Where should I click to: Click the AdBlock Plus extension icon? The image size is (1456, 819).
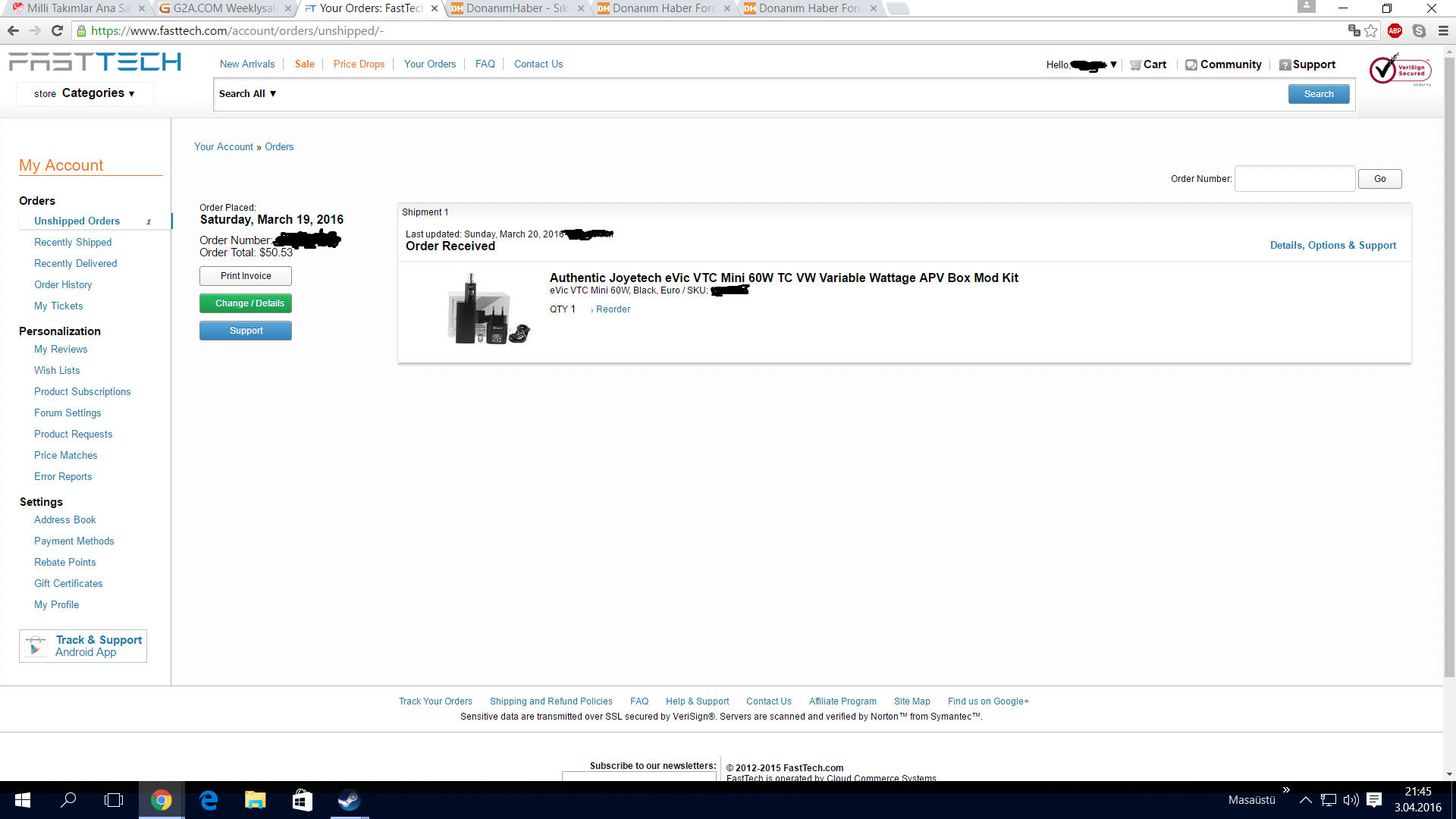pyautogui.click(x=1395, y=31)
